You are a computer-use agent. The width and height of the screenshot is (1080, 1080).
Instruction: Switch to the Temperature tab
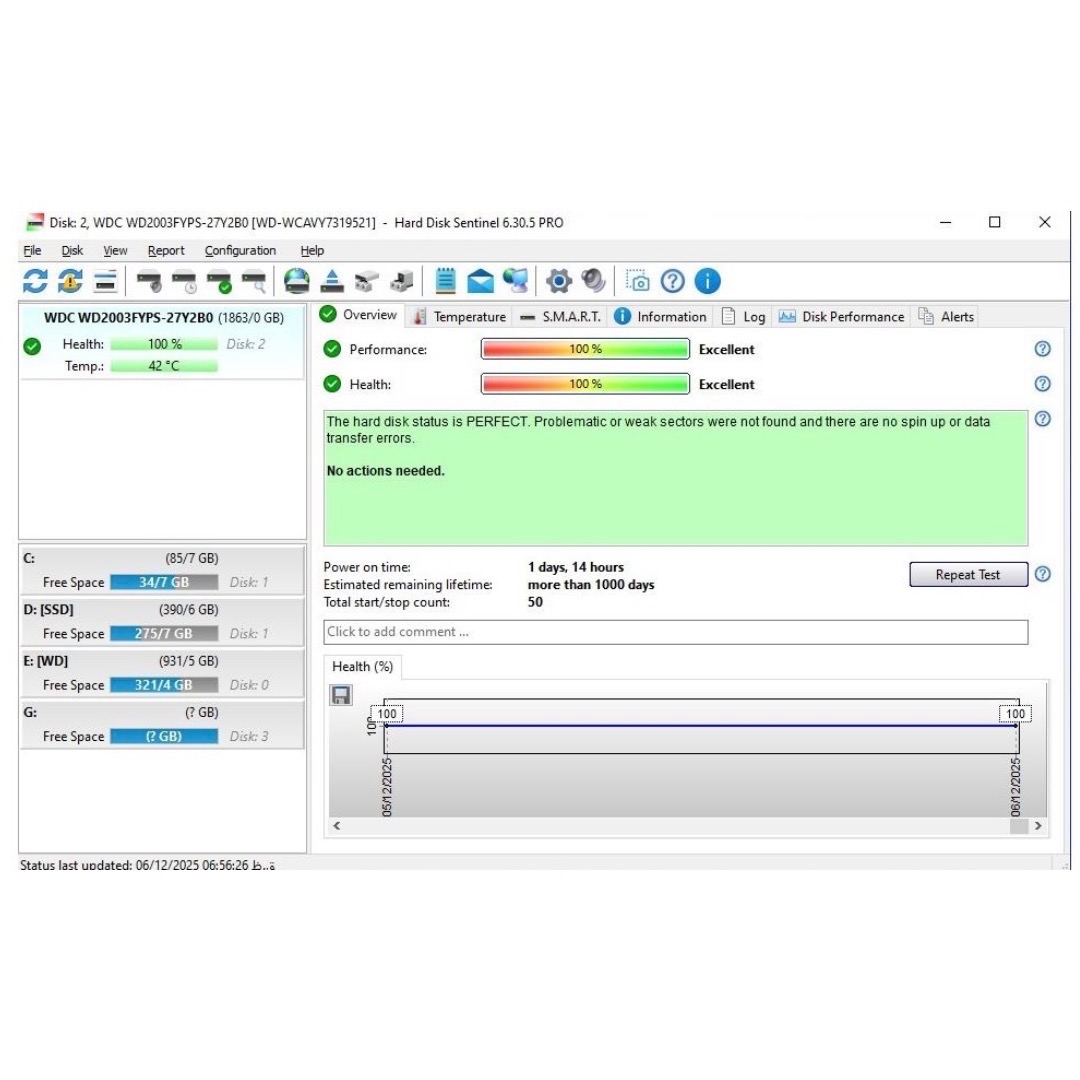[x=460, y=317]
